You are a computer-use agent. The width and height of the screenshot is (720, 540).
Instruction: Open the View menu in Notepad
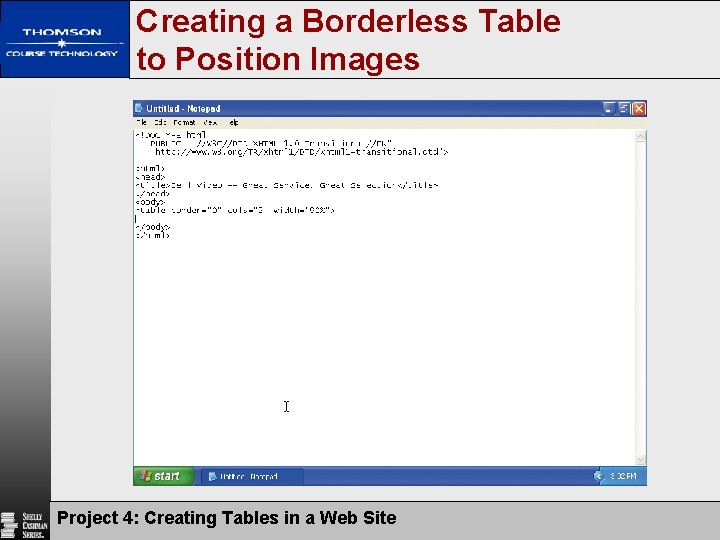[x=210, y=123]
